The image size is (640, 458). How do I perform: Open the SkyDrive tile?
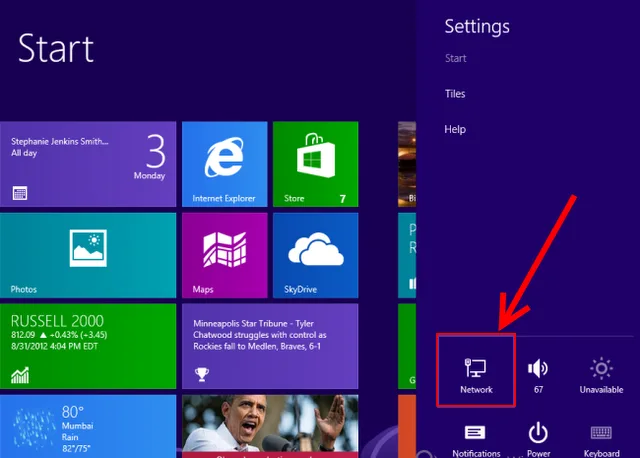[x=316, y=255]
